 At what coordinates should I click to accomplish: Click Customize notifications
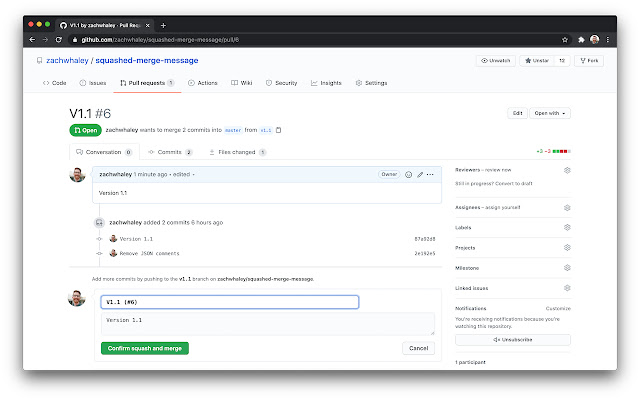[558, 309]
